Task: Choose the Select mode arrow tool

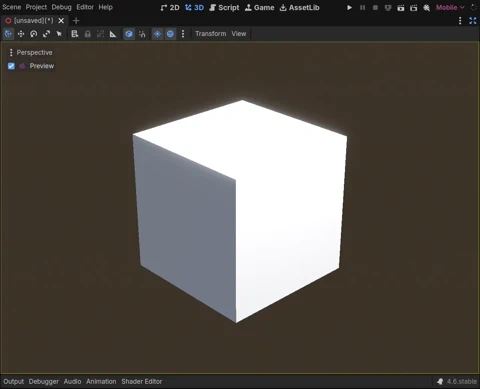Action: 59,34
